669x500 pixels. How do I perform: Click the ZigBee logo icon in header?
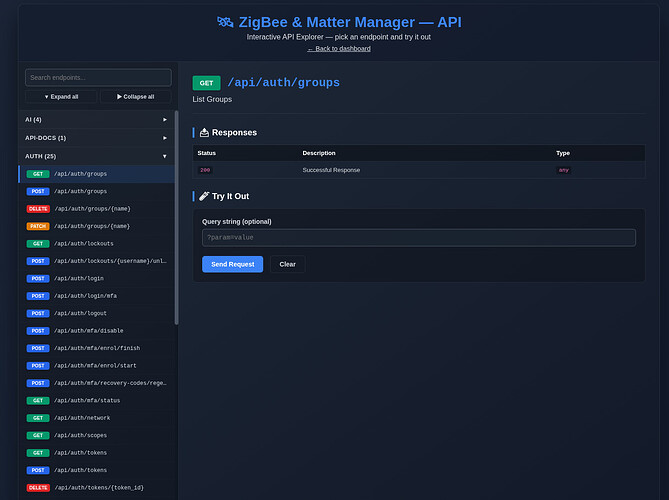click(225, 22)
